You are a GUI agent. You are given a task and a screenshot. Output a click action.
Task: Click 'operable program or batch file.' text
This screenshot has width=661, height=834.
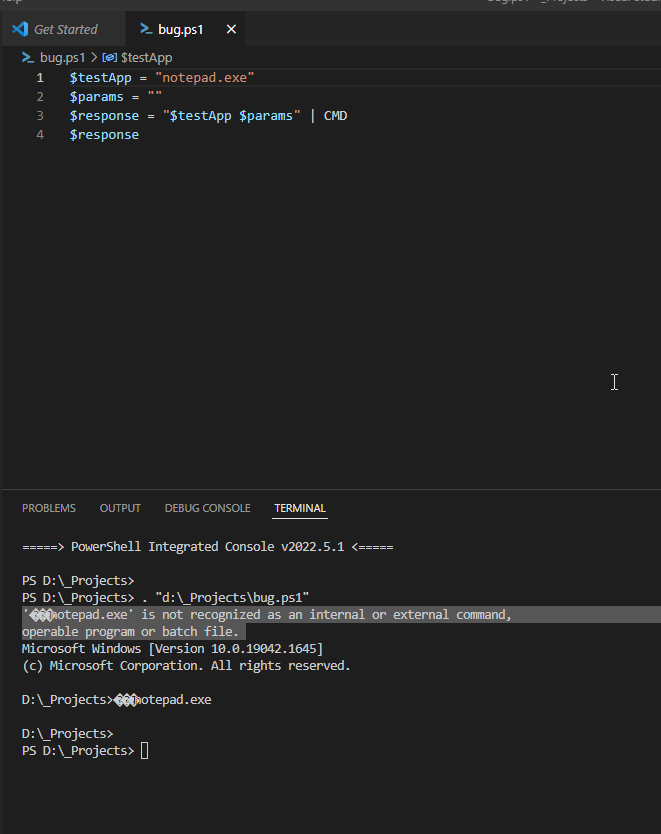pos(130,632)
